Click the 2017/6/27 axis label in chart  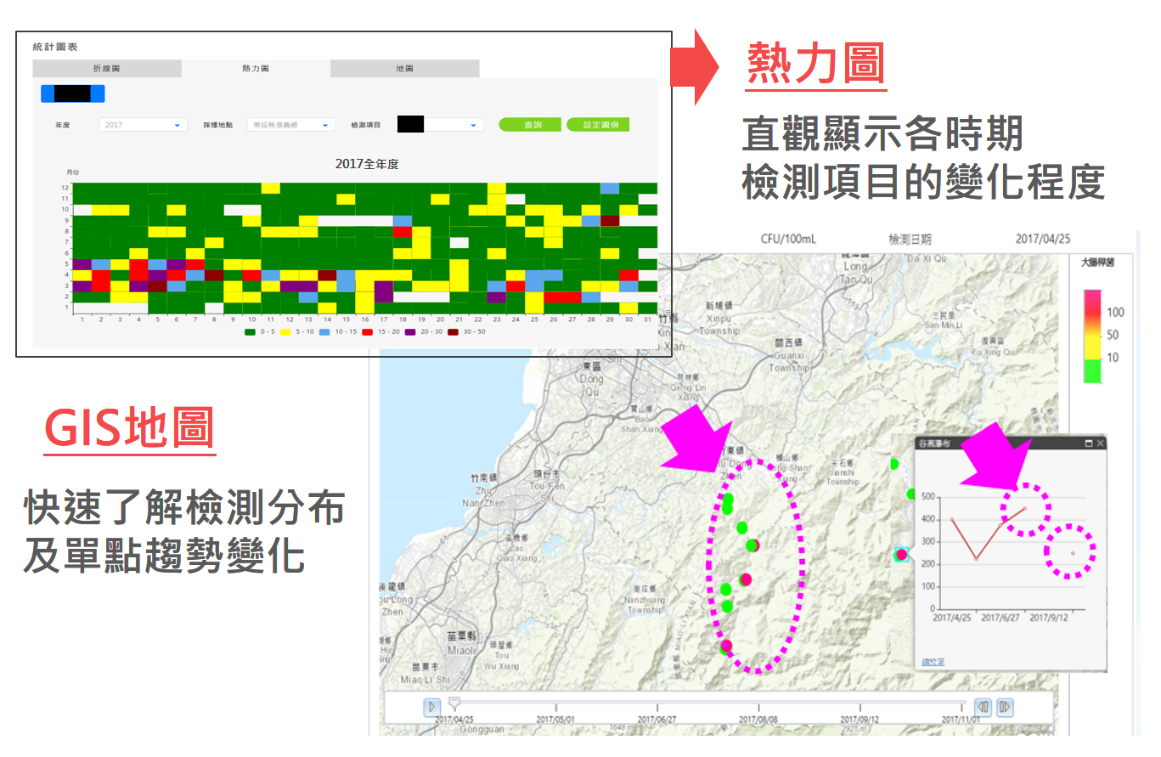click(x=1000, y=617)
